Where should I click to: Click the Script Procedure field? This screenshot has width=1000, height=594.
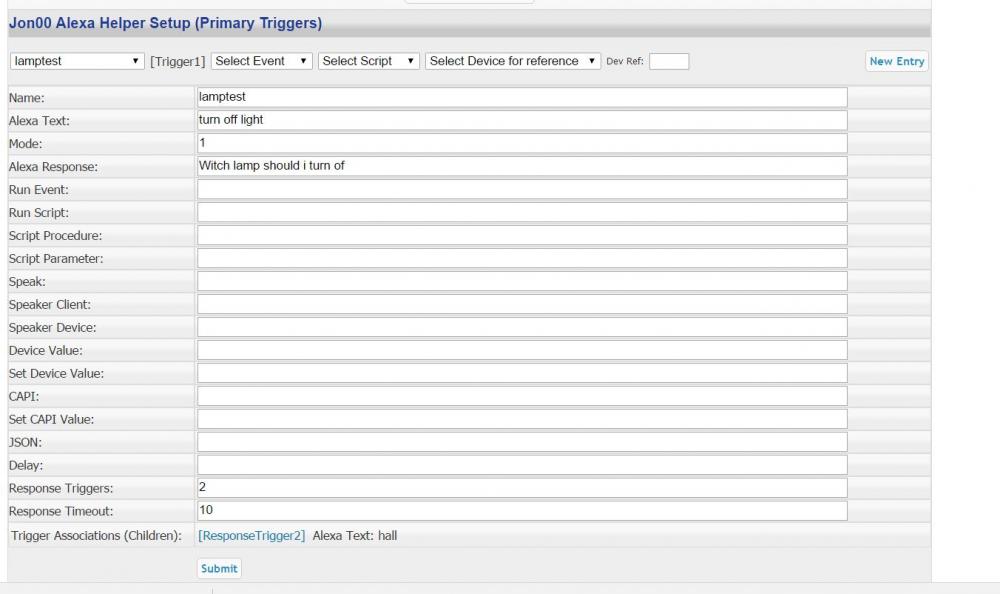coord(522,235)
